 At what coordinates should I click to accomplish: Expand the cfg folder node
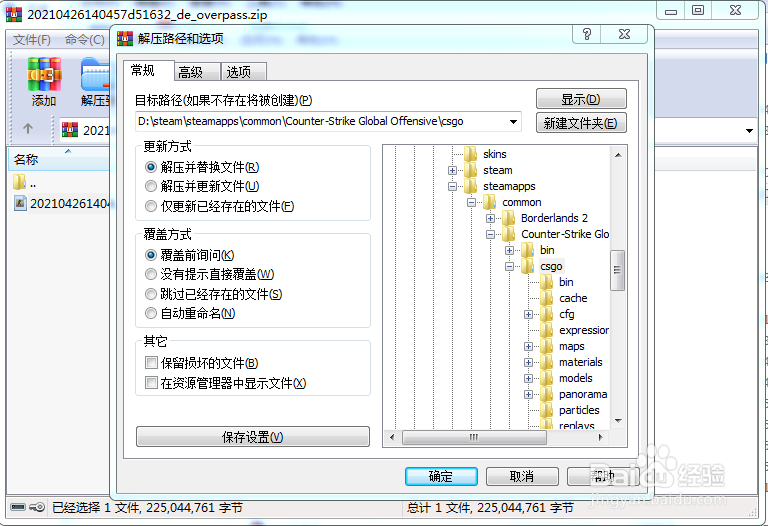click(x=528, y=314)
